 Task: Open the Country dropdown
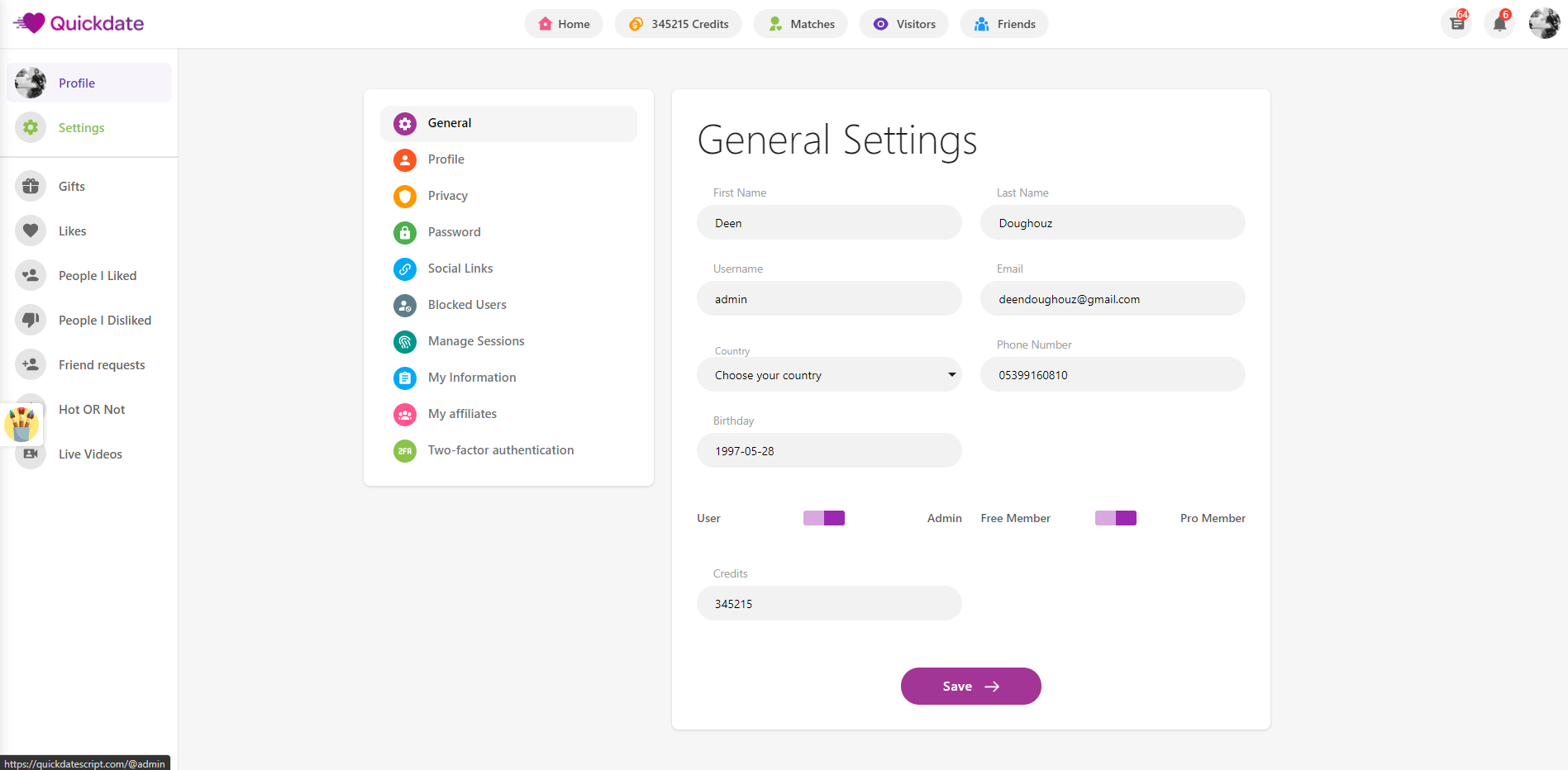pos(829,375)
